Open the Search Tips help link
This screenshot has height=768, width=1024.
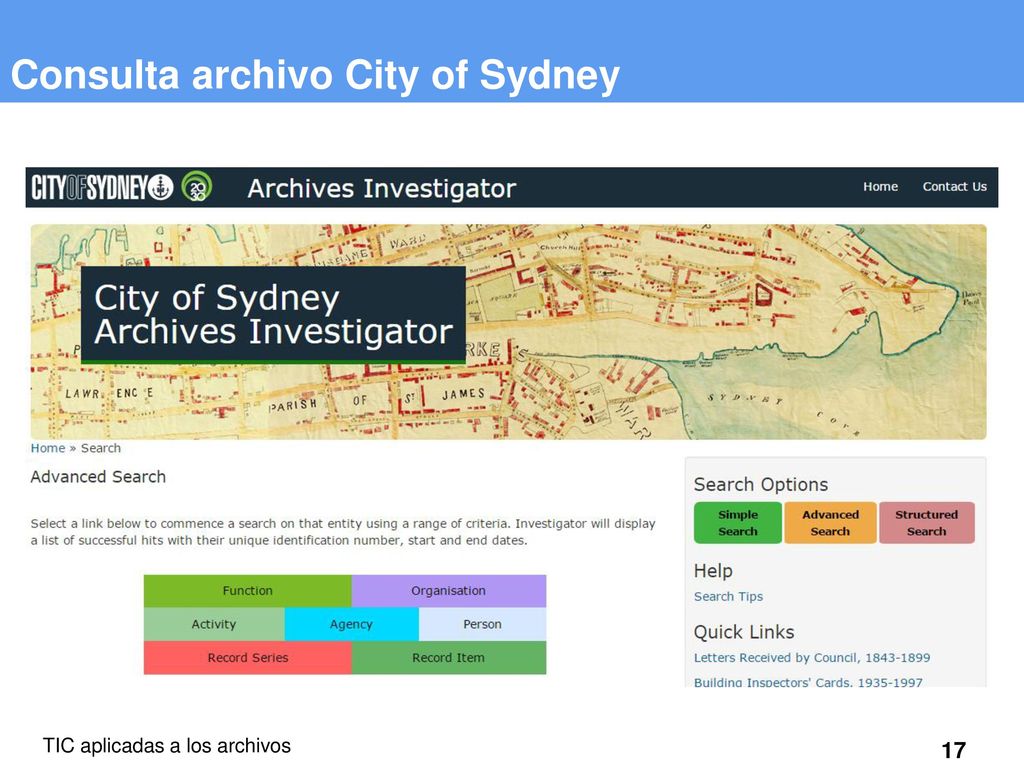pyautogui.click(x=728, y=596)
